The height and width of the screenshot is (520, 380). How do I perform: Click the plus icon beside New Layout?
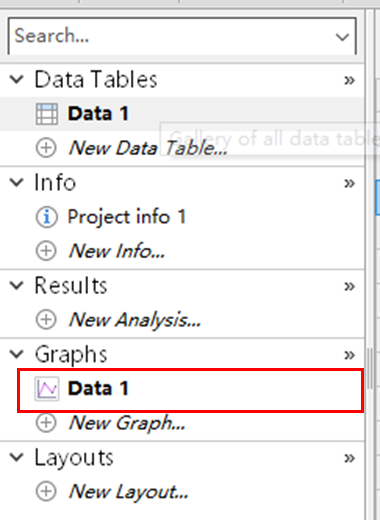pos(46,491)
